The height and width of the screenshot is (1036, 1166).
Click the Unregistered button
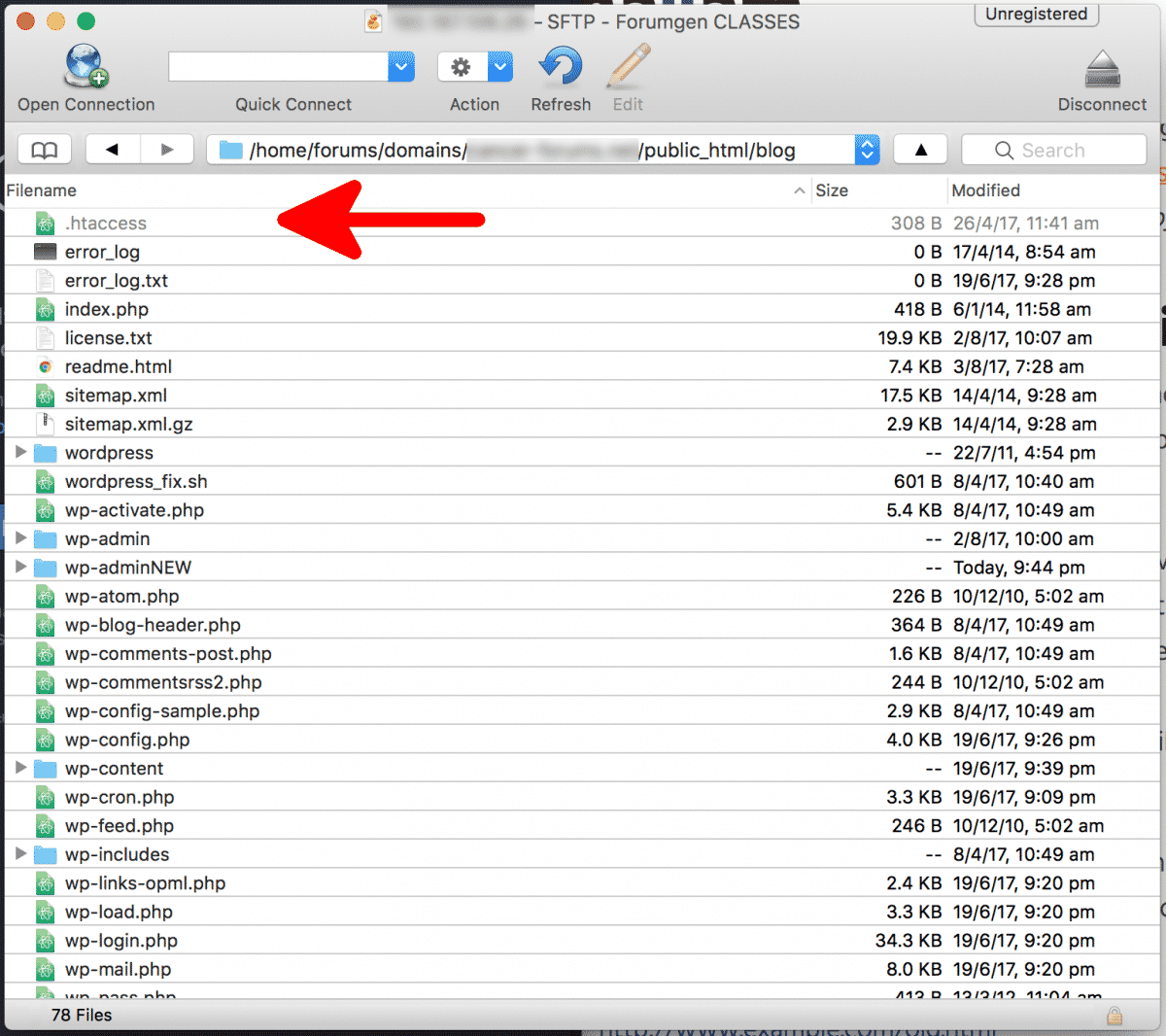1036,15
